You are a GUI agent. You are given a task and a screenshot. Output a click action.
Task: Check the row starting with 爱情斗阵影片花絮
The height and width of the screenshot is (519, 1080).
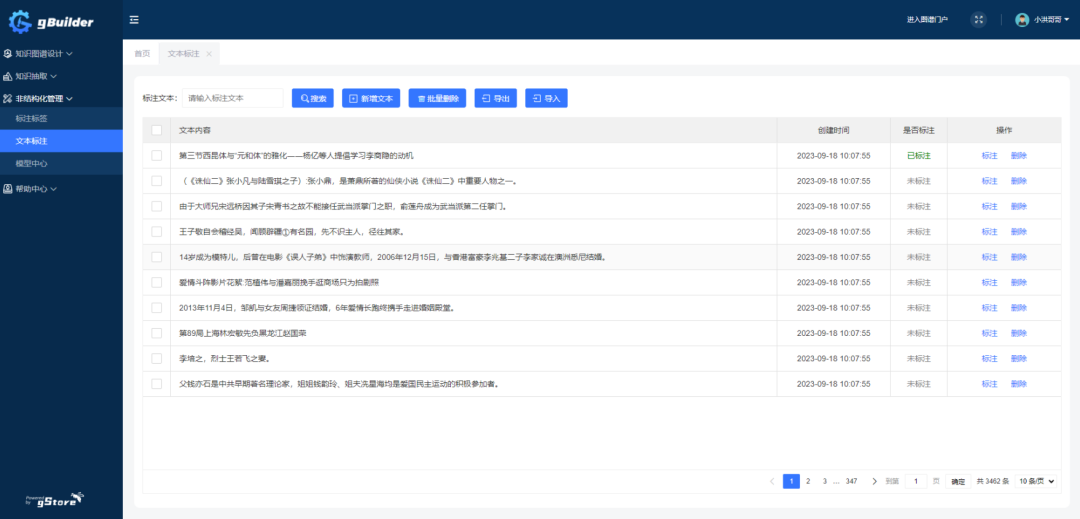tap(156, 282)
